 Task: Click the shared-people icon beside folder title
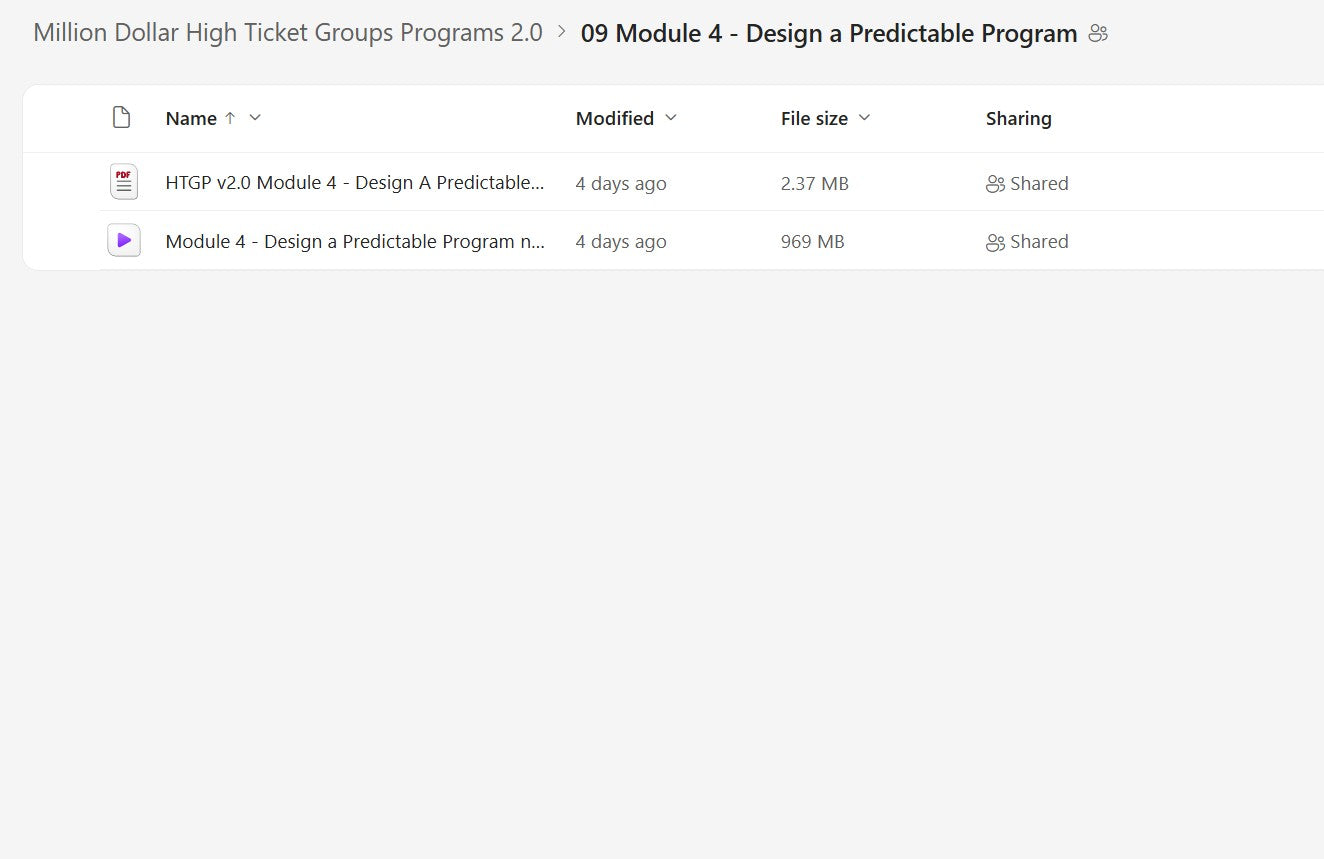pyautogui.click(x=1098, y=34)
